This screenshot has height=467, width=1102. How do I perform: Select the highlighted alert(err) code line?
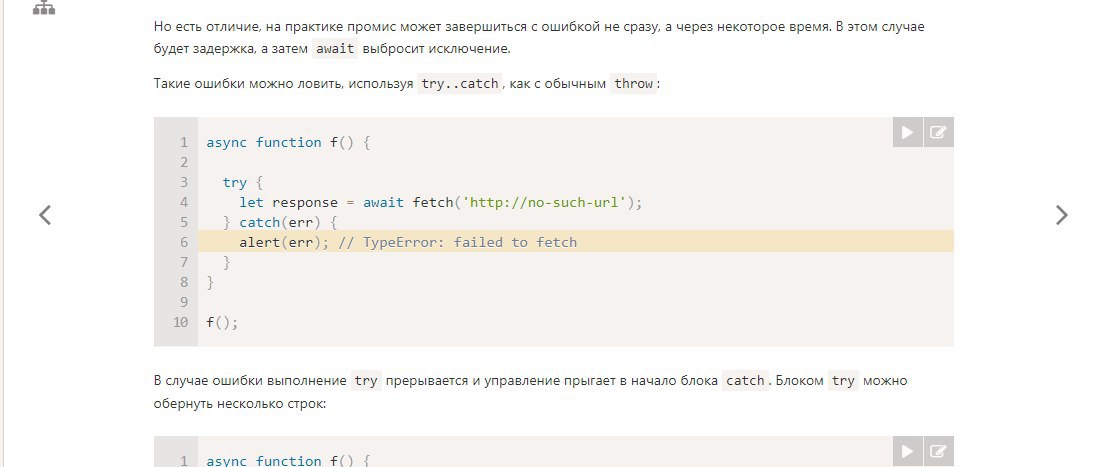tap(576, 242)
